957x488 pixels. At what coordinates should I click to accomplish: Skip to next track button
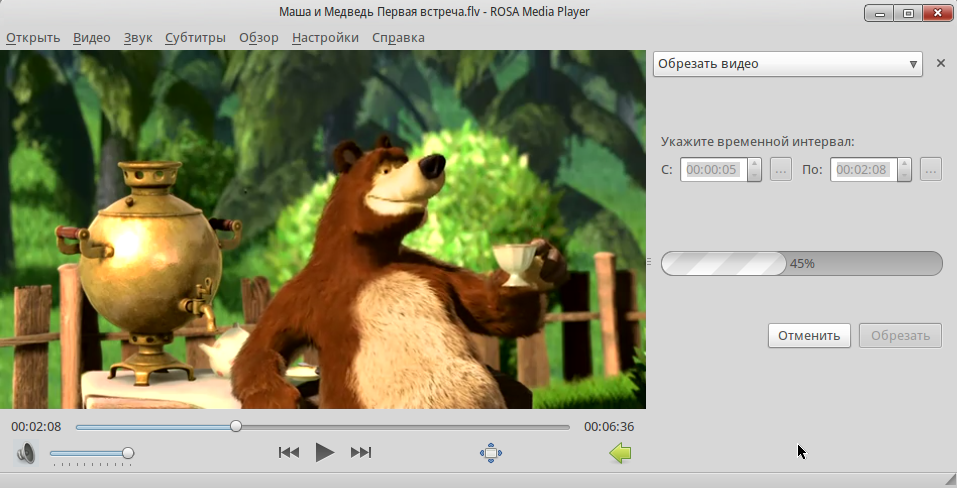click(361, 453)
